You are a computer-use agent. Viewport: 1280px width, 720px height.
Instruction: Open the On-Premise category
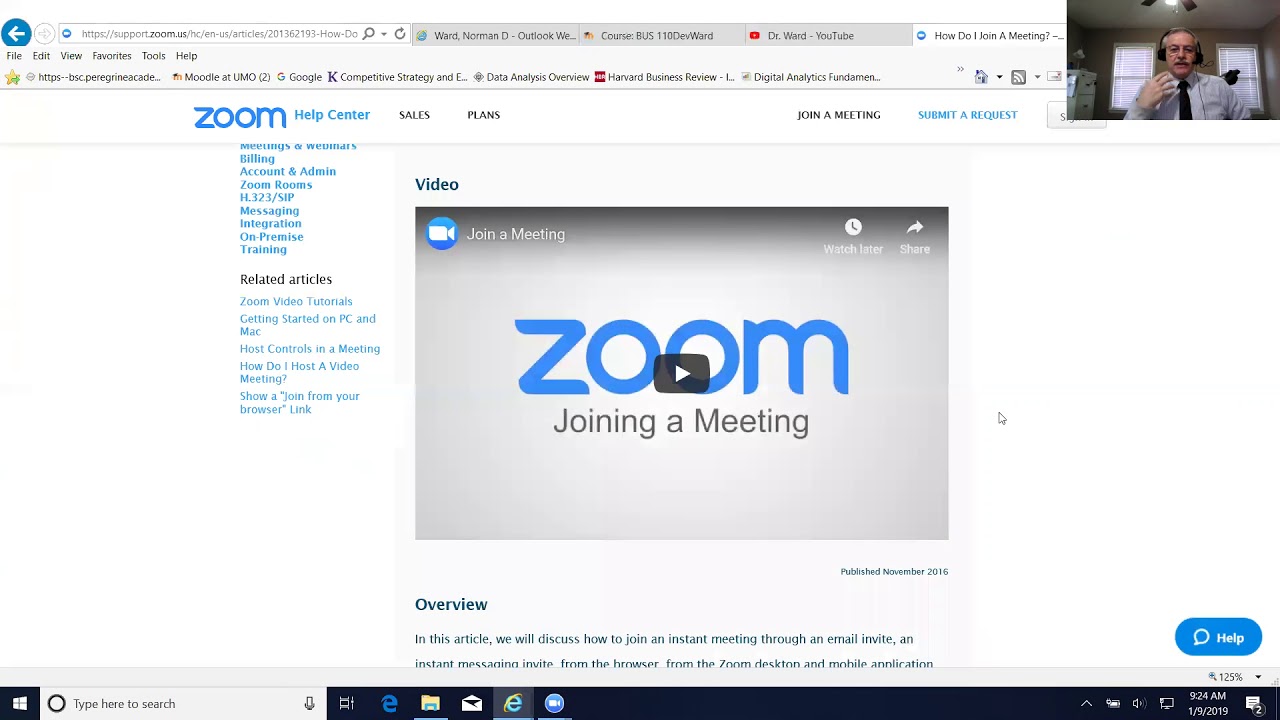tap(271, 237)
